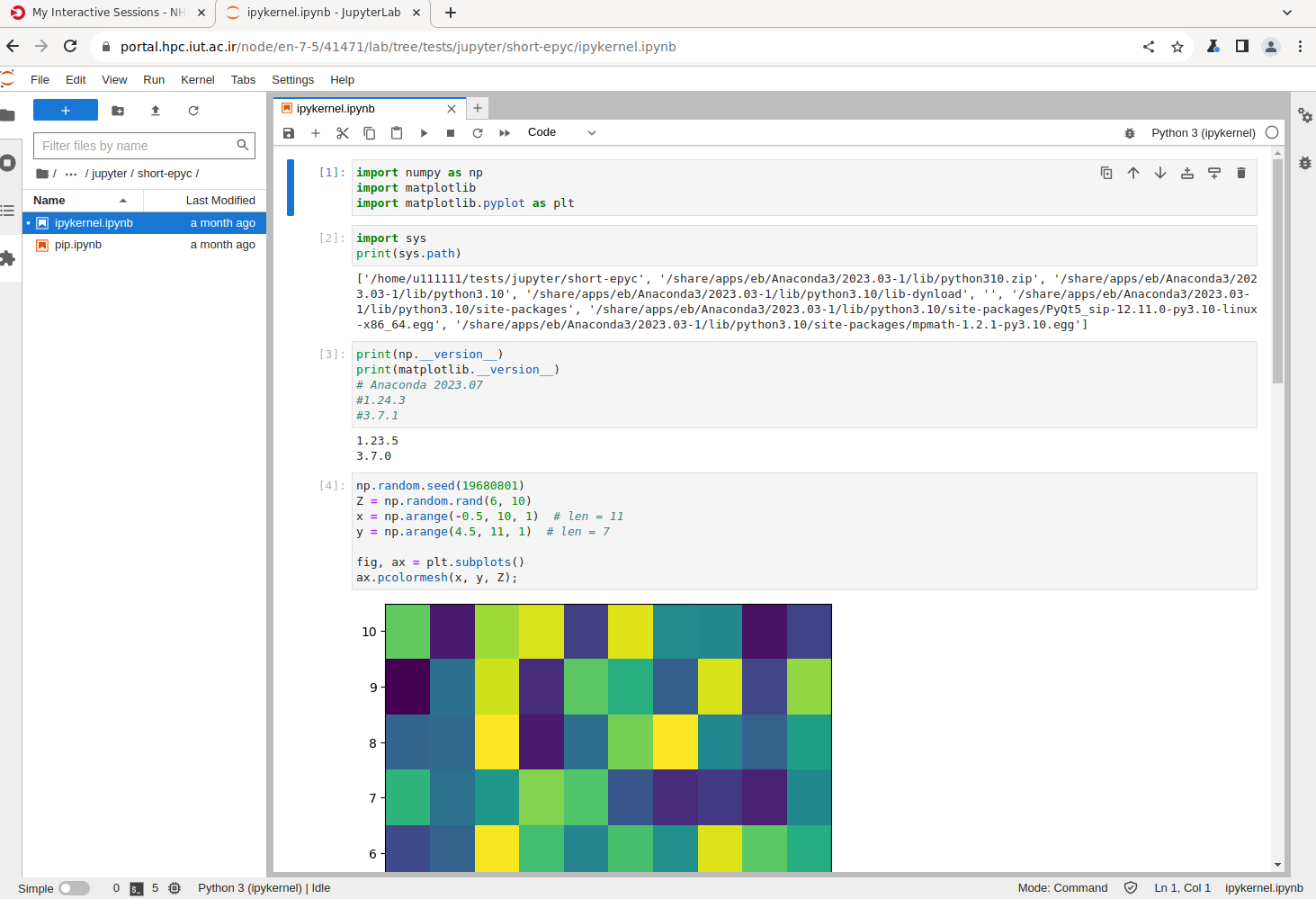Open the Run menu
1316x899 pixels.
pyautogui.click(x=154, y=80)
